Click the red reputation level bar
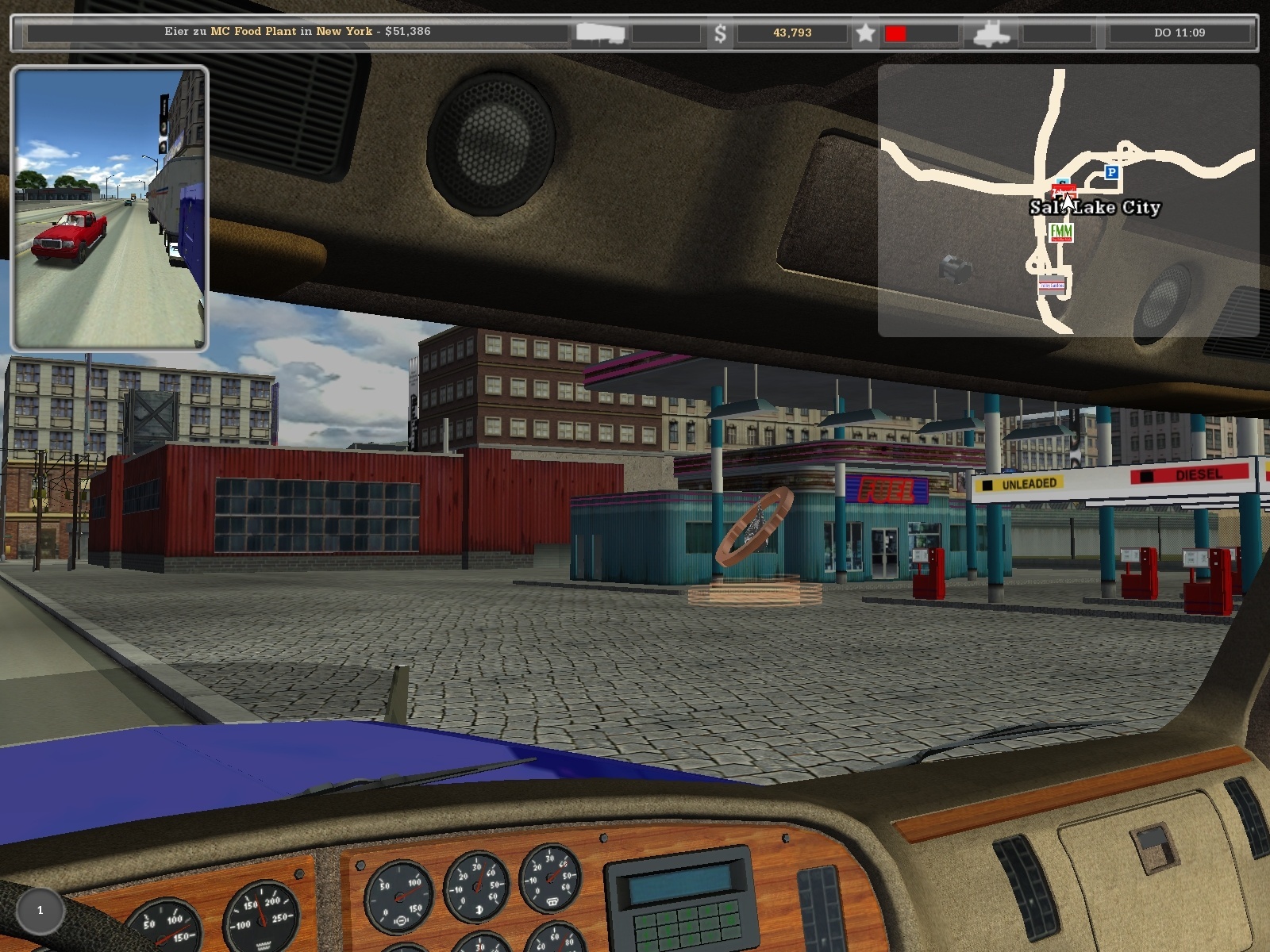Viewport: 1270px width, 952px height. pos(895,33)
